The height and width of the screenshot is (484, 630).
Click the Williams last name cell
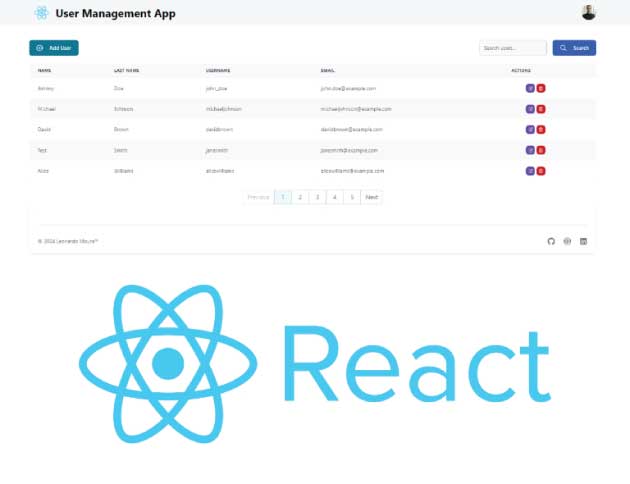[x=123, y=171]
